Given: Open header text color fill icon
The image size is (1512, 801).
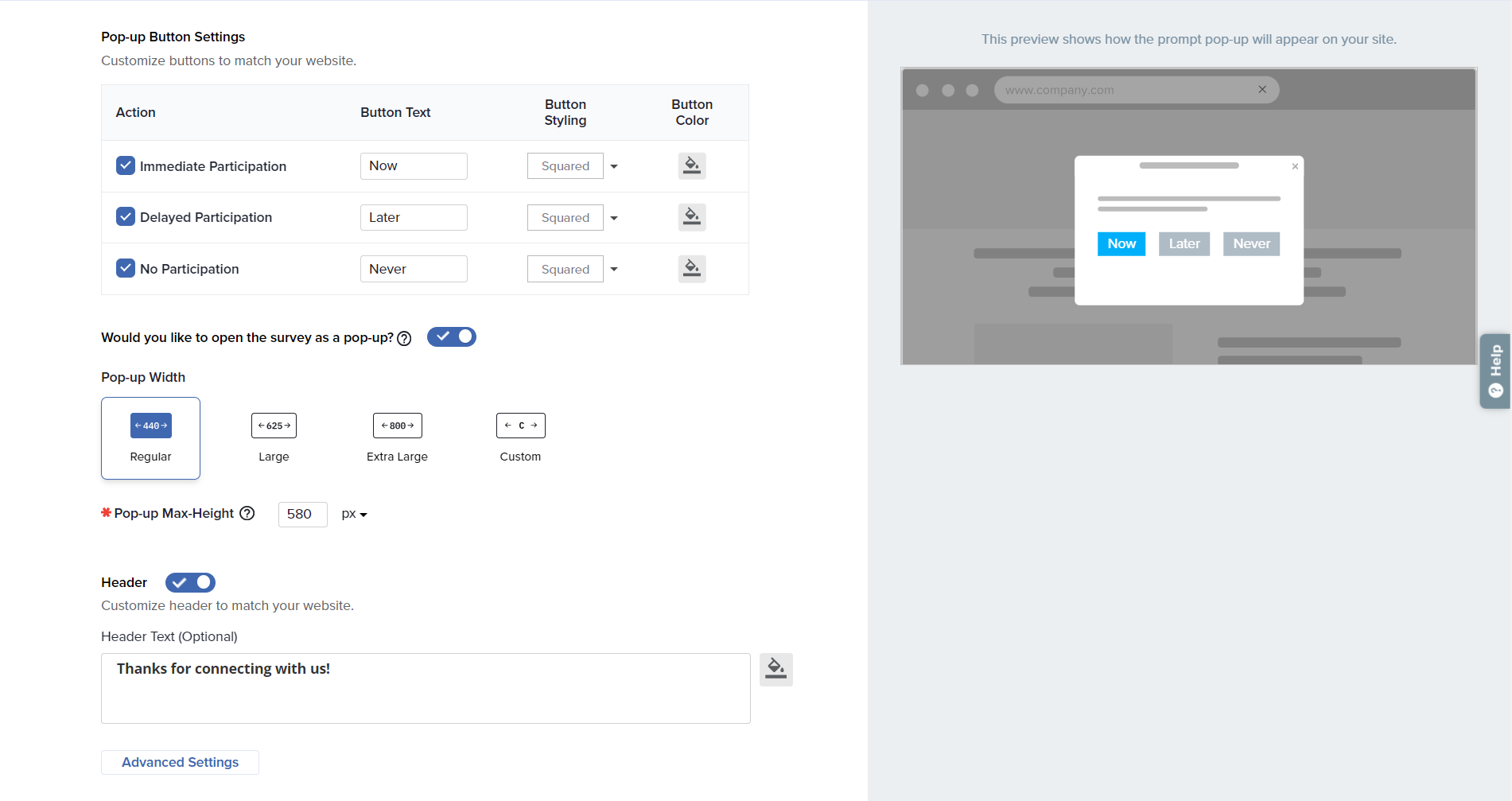Looking at the screenshot, I should pos(775,670).
